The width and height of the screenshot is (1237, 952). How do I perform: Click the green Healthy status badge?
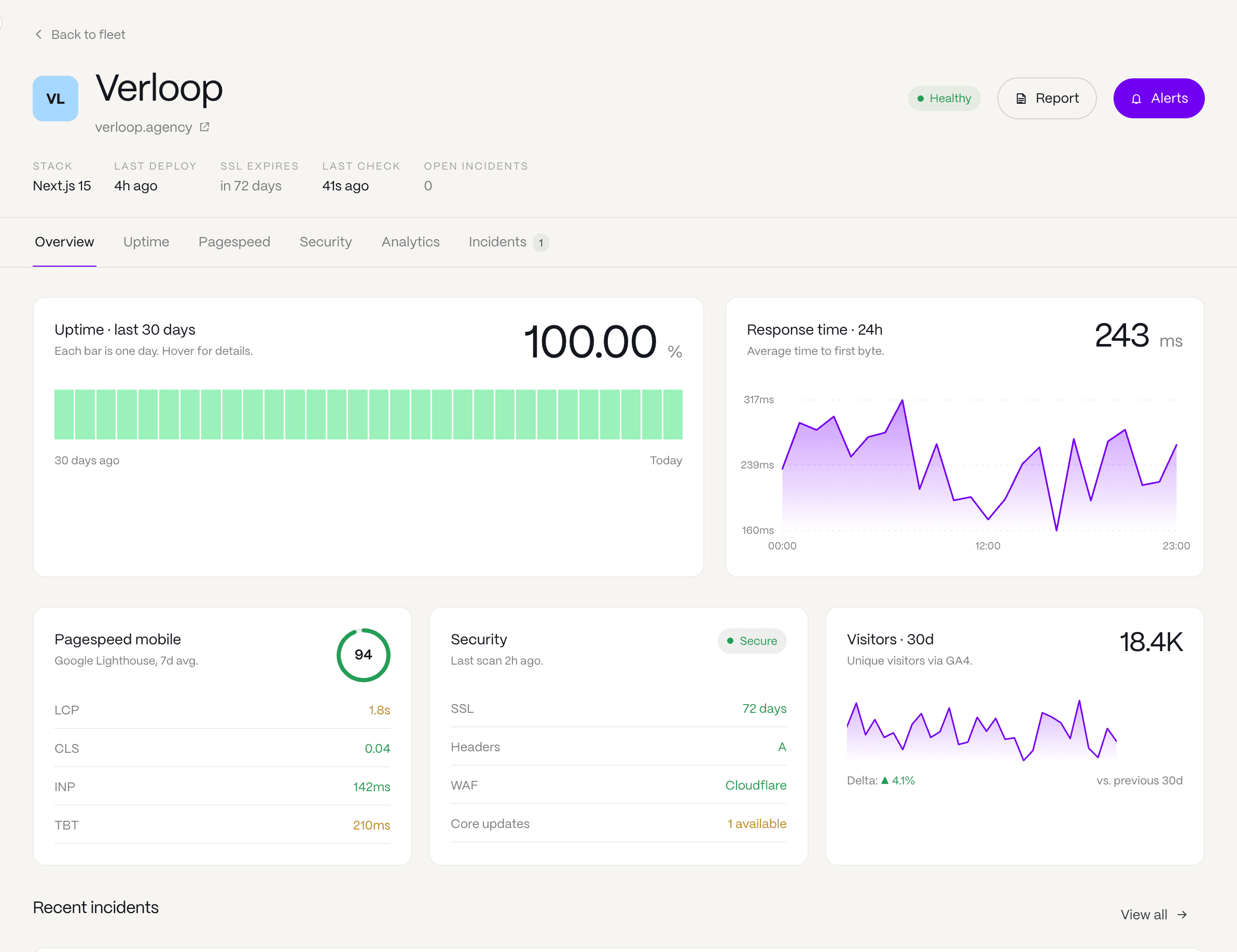[944, 99]
